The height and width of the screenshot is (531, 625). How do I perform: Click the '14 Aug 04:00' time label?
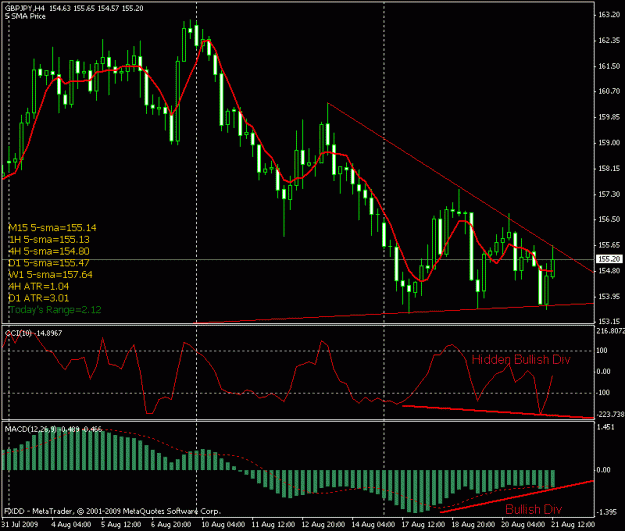coord(373,524)
